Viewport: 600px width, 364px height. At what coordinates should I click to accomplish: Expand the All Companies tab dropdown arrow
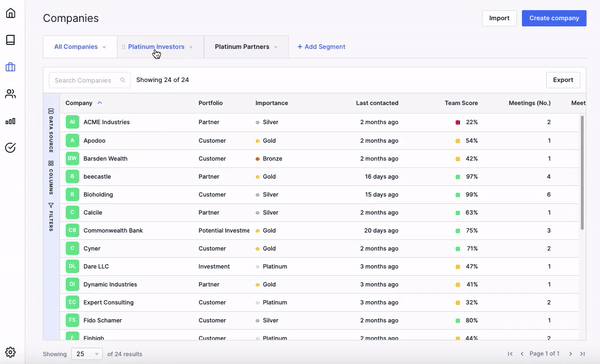[104, 47]
